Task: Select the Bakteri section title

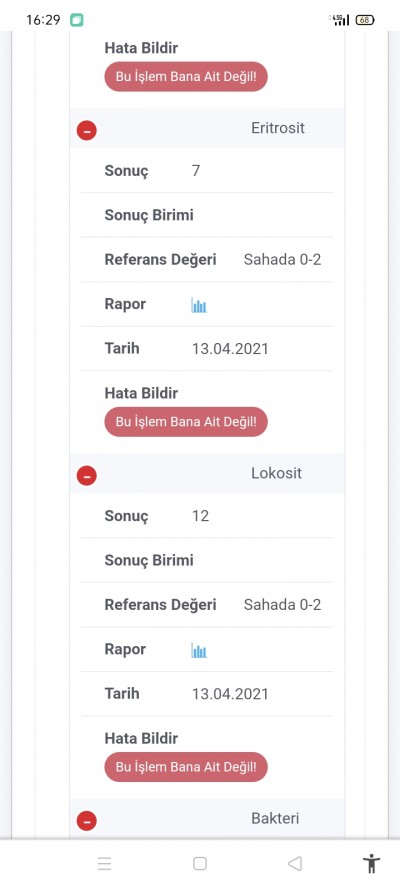Action: coord(275,818)
